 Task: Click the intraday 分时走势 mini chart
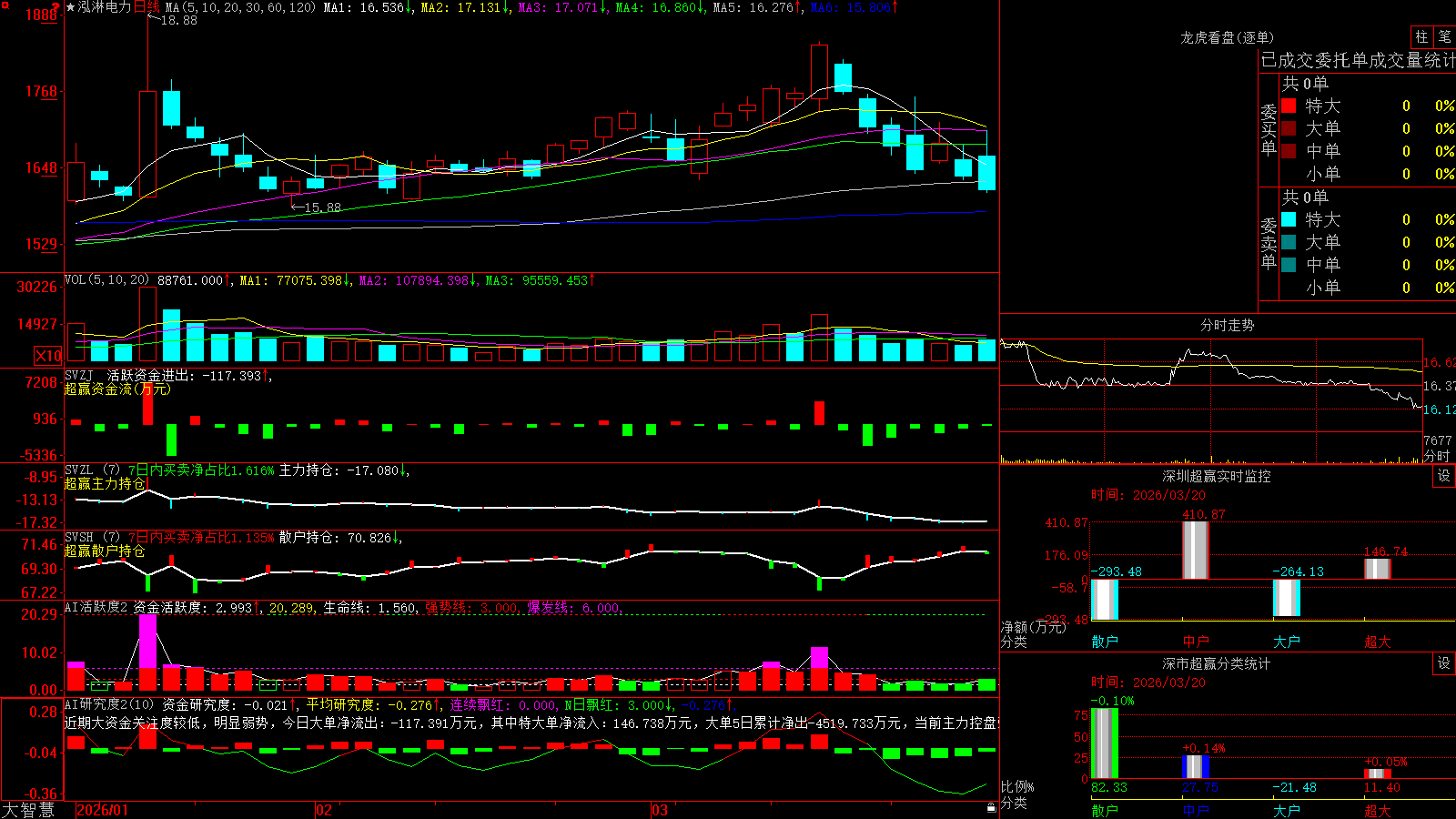click(x=1211, y=401)
